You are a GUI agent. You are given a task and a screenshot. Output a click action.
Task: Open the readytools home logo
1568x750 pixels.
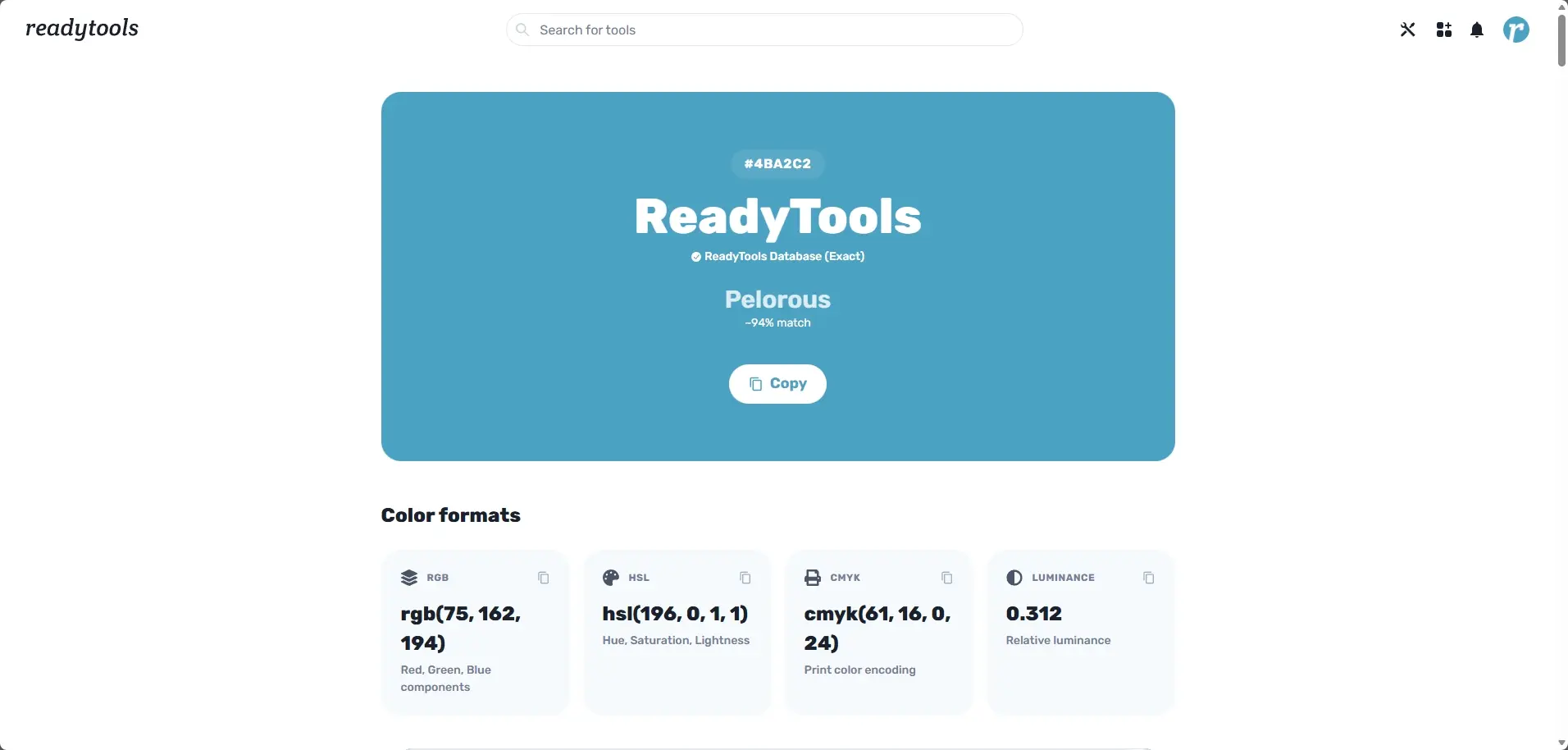coord(82,29)
